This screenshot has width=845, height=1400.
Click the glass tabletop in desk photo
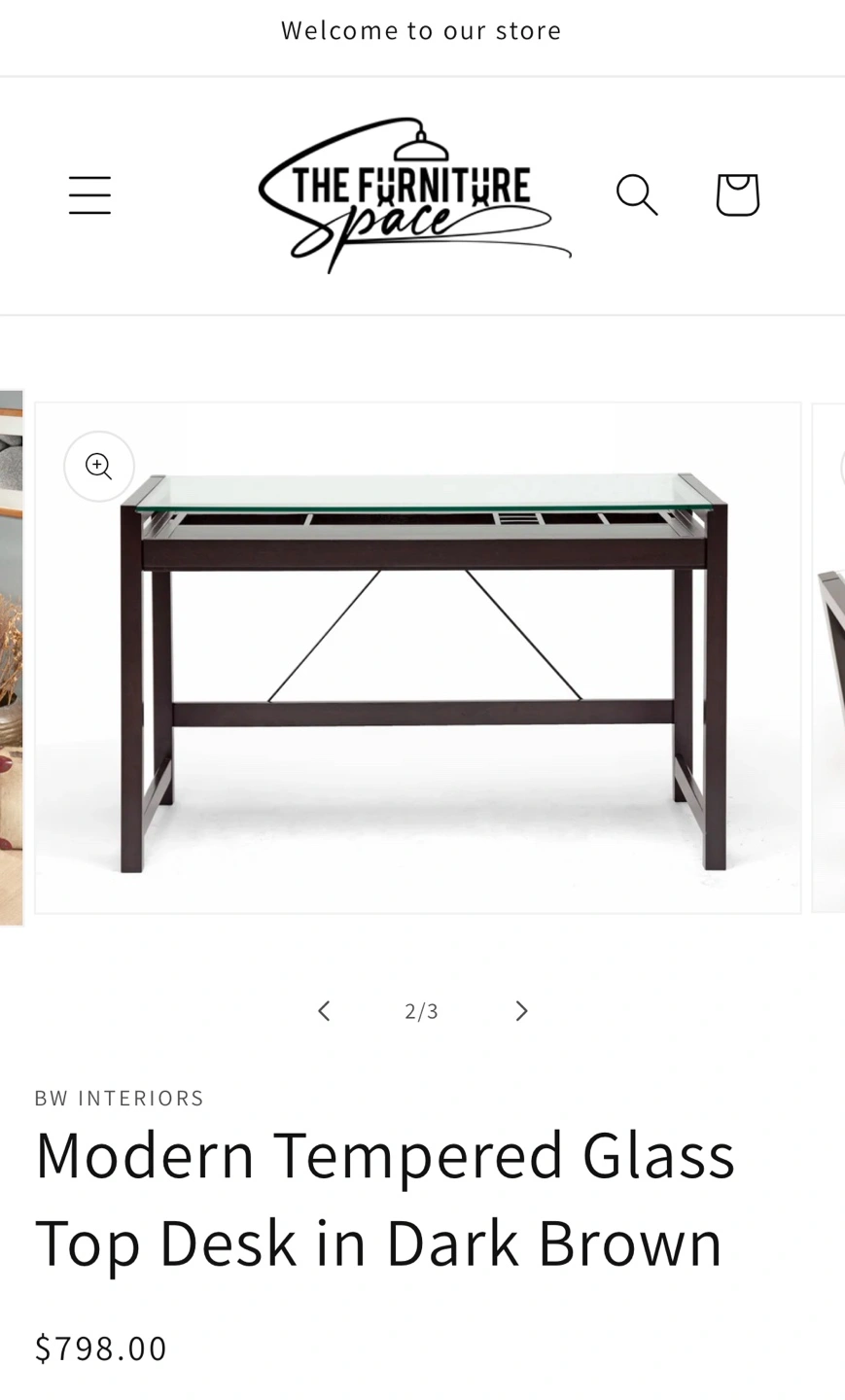coord(431,493)
